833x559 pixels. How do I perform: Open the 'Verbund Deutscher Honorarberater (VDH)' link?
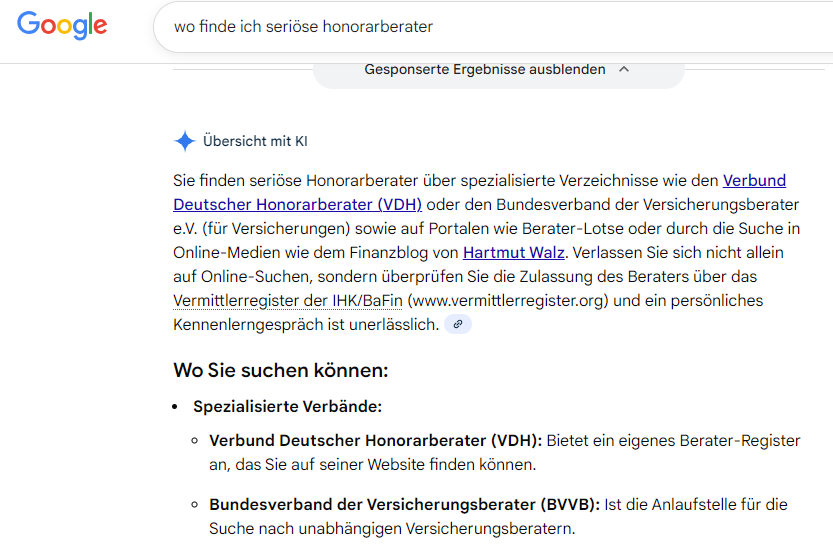[x=297, y=204]
